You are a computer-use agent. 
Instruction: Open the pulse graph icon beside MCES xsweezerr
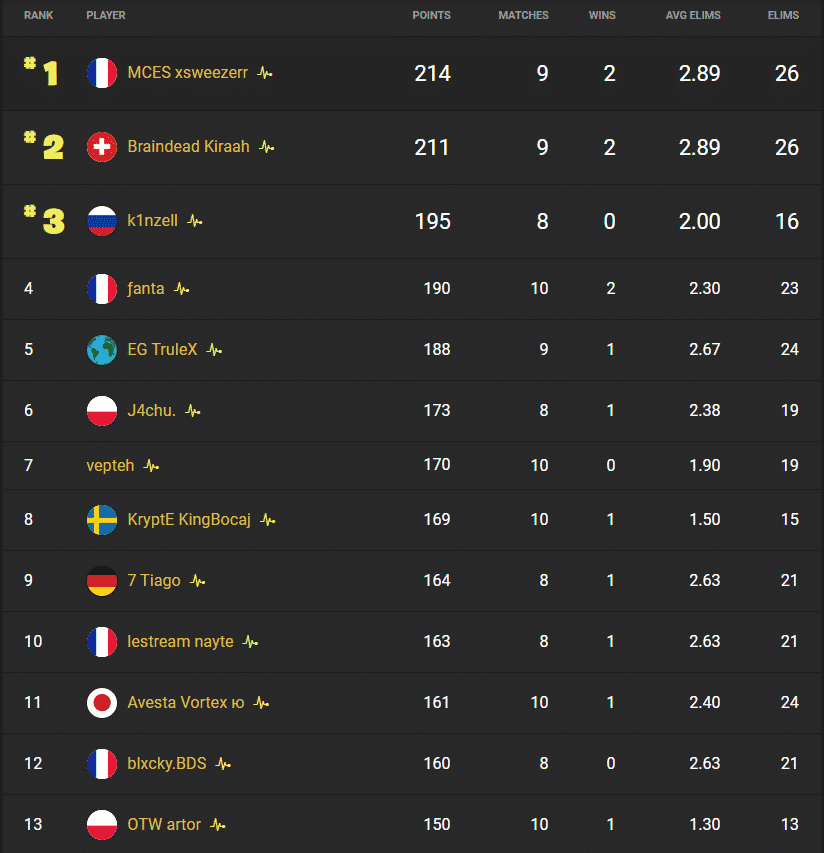(265, 72)
